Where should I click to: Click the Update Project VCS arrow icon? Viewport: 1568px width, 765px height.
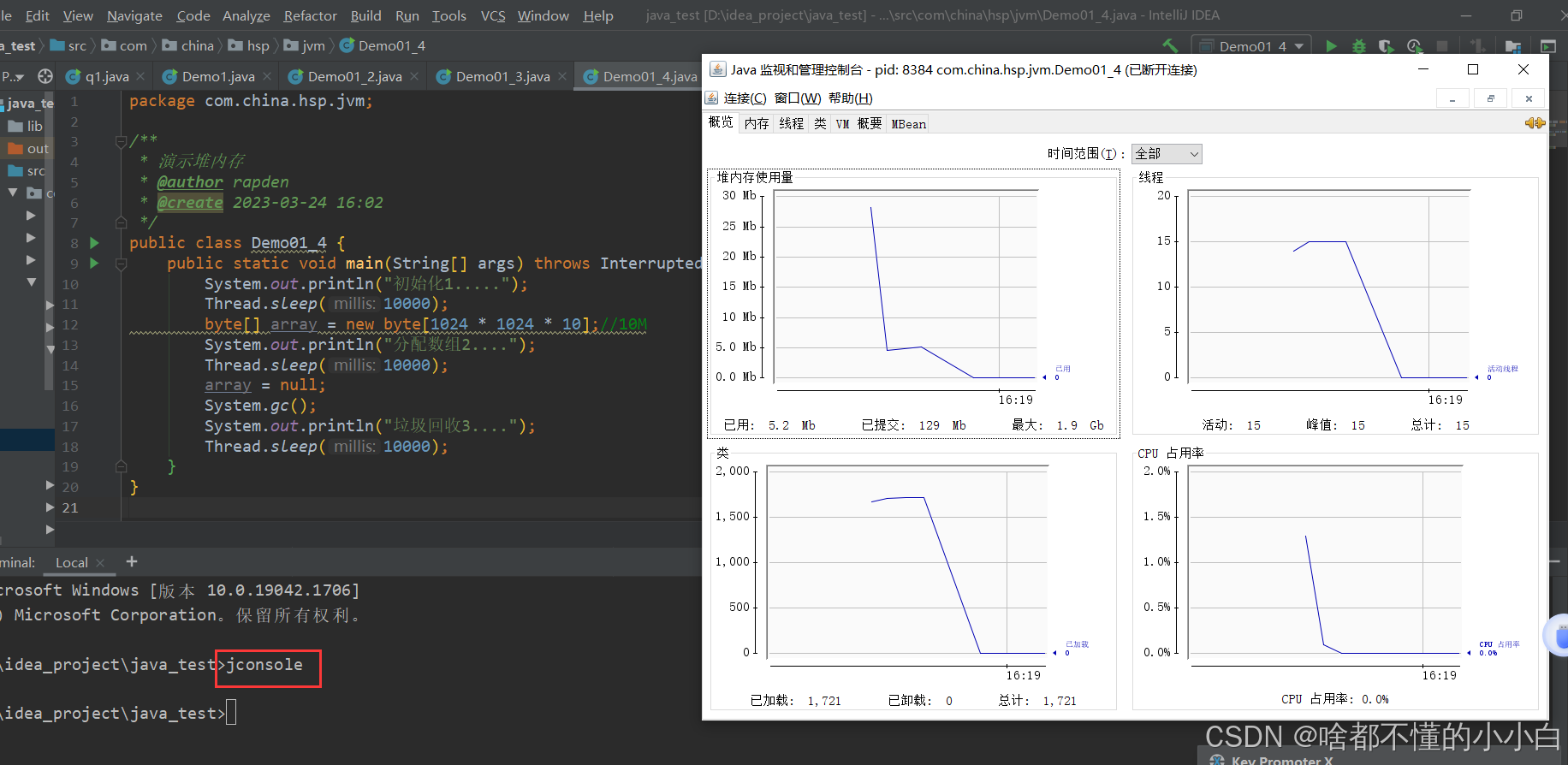pos(1477,46)
